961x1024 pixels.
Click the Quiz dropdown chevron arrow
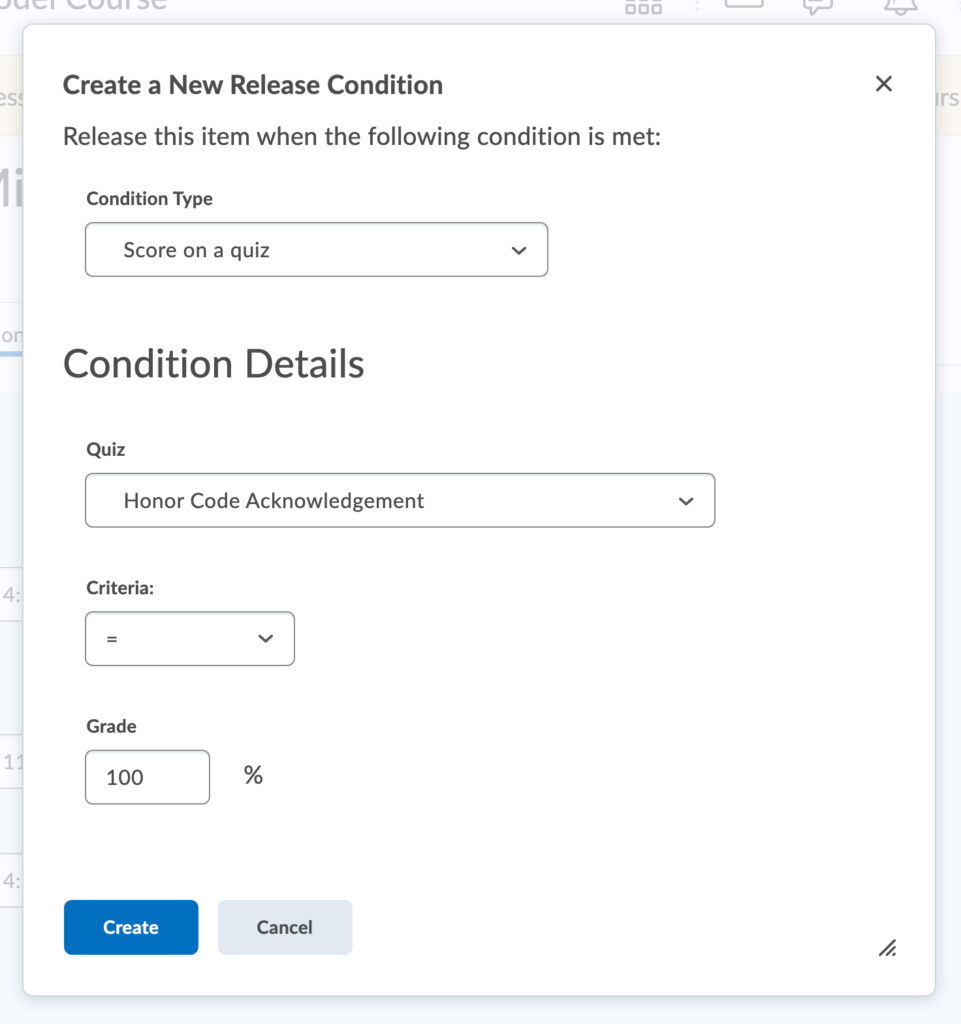tap(685, 500)
